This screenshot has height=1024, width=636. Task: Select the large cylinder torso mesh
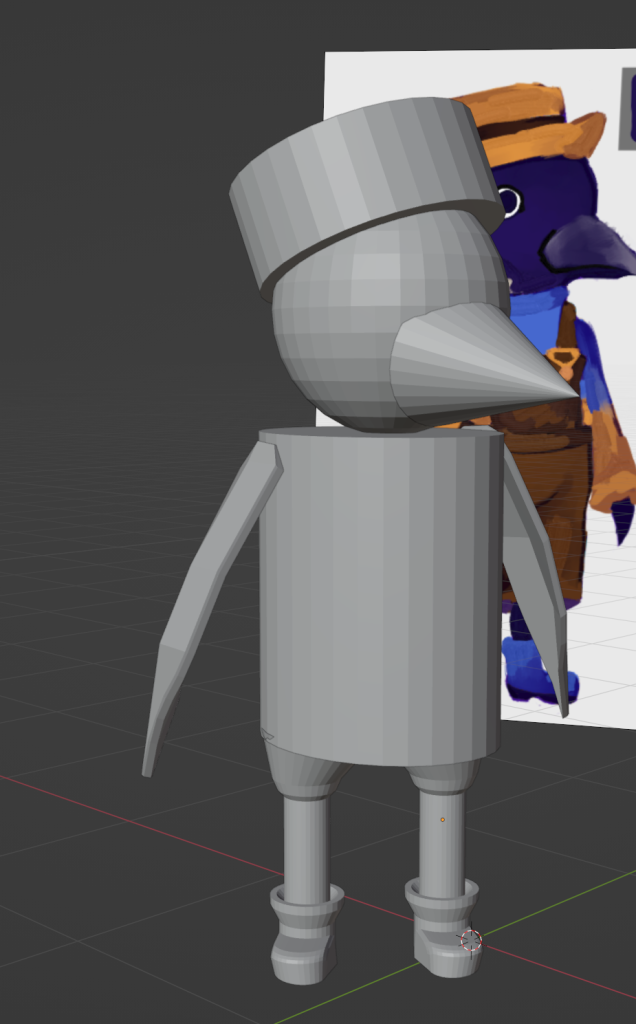(380, 590)
